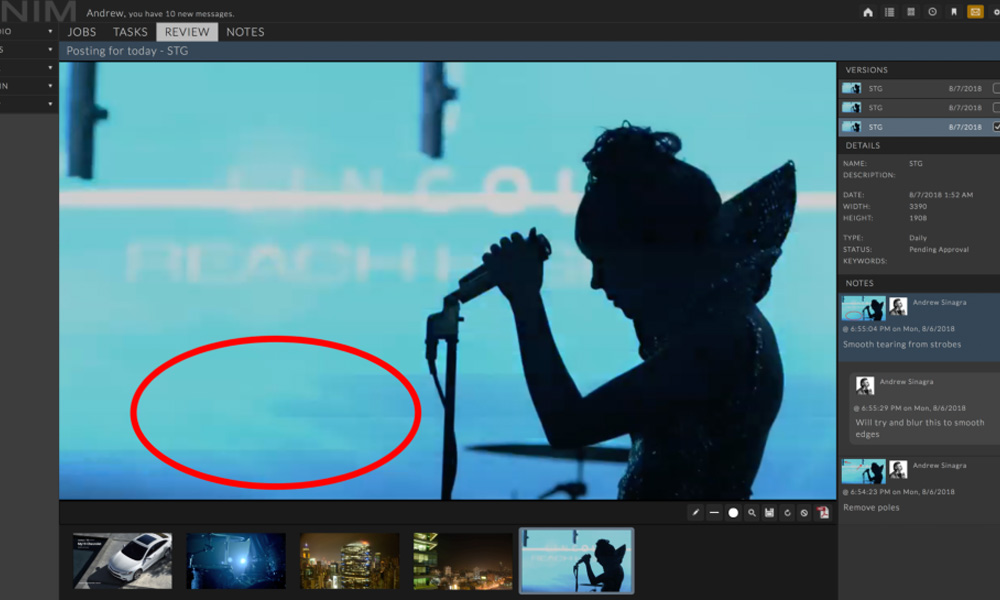Export review as PDF
The width and height of the screenshot is (1000, 600).
click(x=823, y=513)
